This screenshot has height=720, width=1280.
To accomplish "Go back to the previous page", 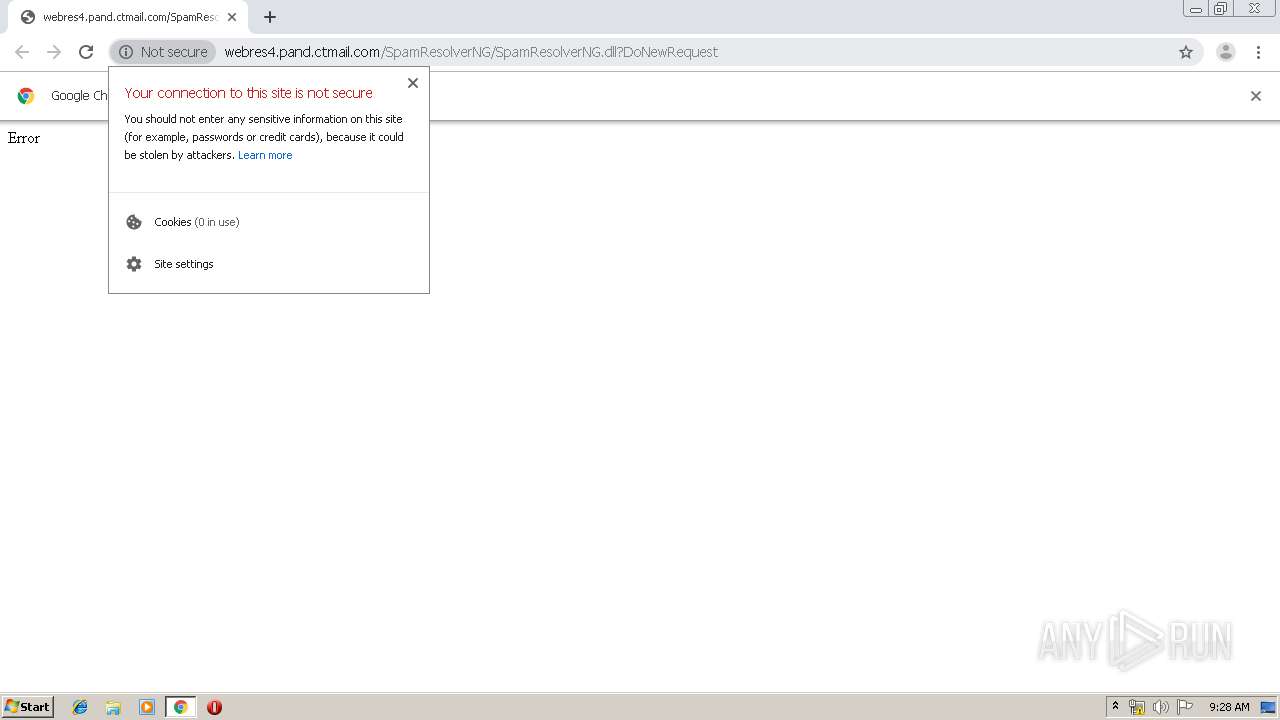I will pos(22,52).
